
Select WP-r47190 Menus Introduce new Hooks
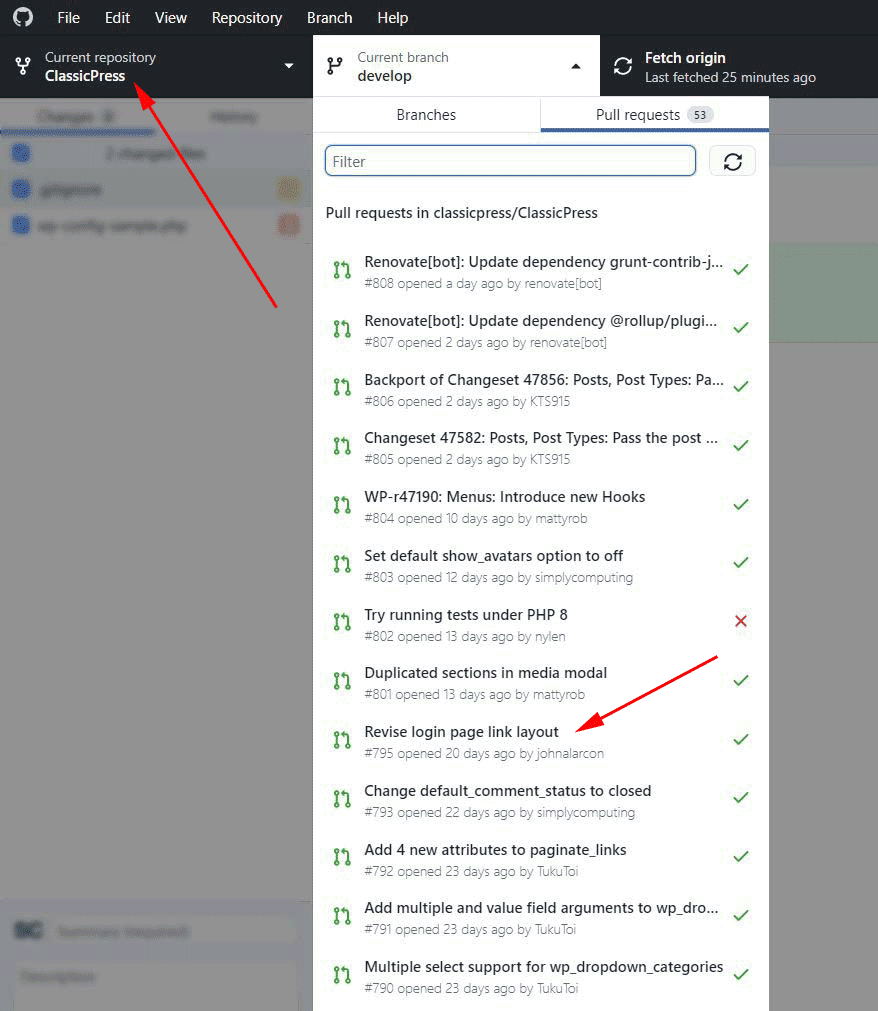click(x=541, y=506)
